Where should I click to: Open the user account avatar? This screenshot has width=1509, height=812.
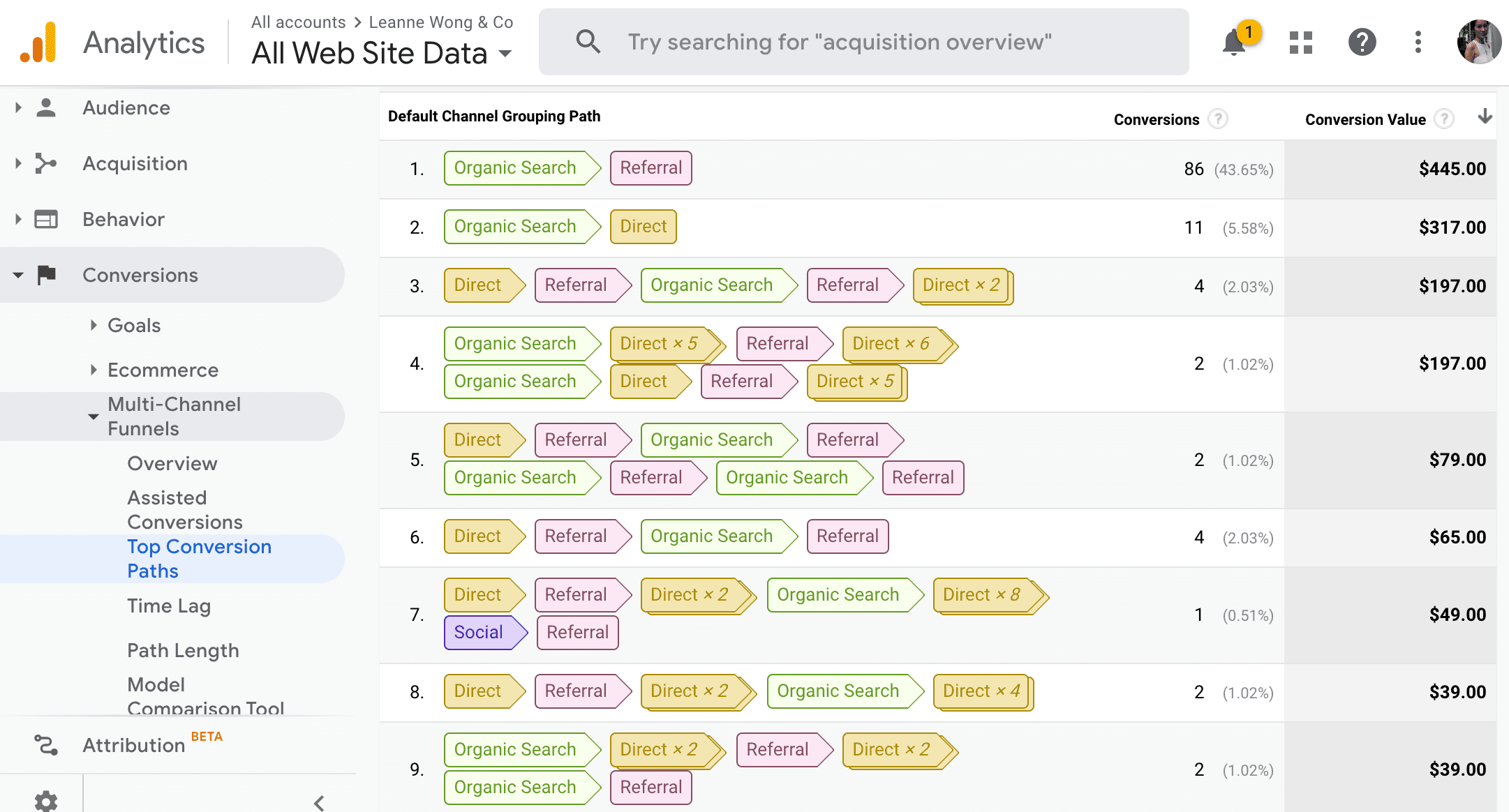click(x=1478, y=43)
